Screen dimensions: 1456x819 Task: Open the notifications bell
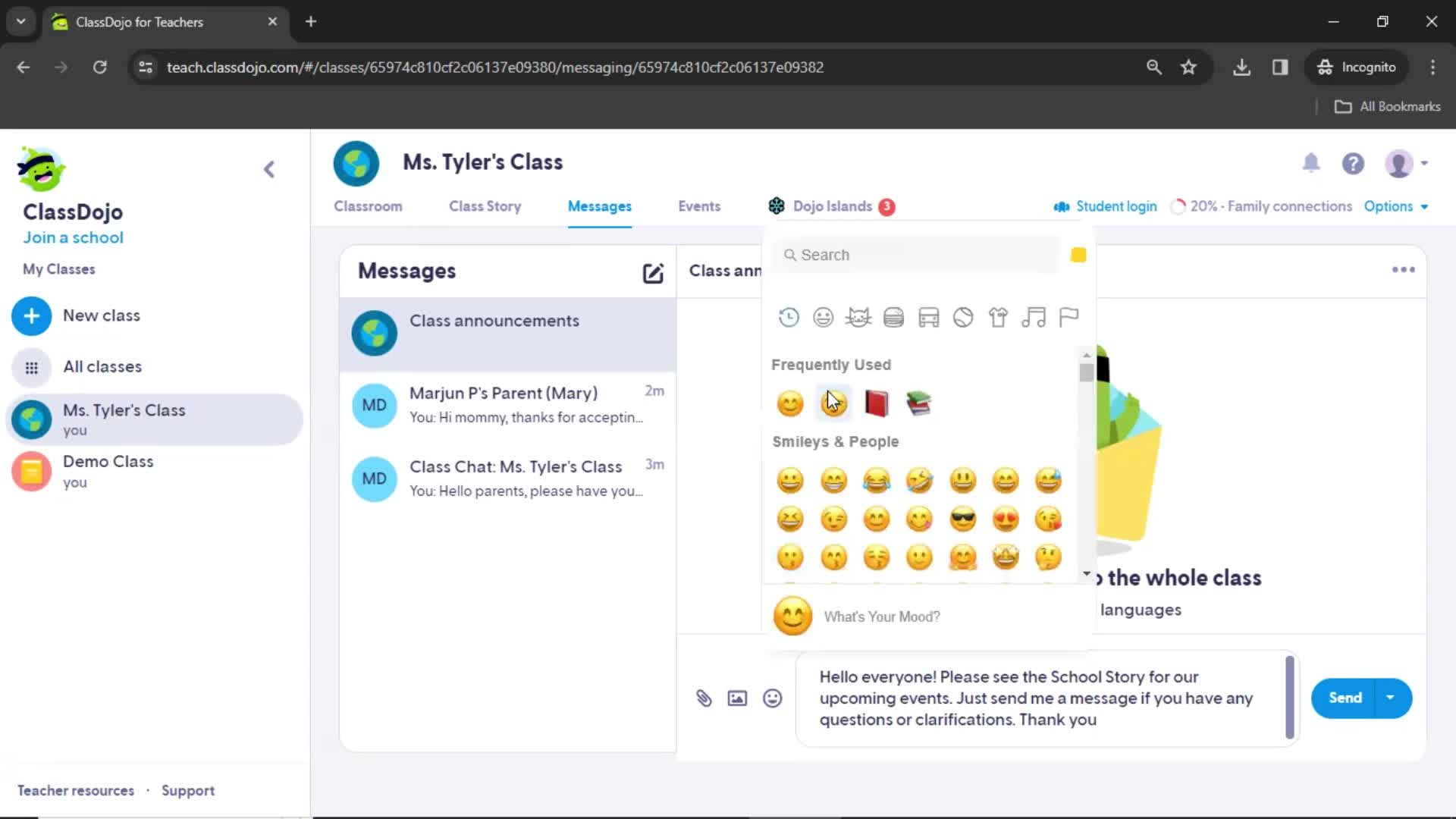pyautogui.click(x=1311, y=162)
